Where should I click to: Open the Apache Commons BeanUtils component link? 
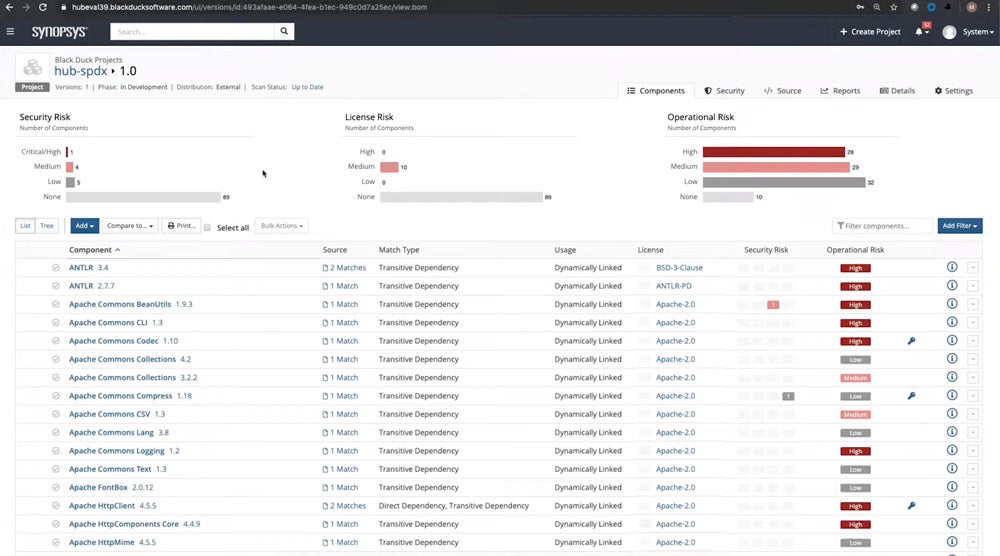coord(120,304)
